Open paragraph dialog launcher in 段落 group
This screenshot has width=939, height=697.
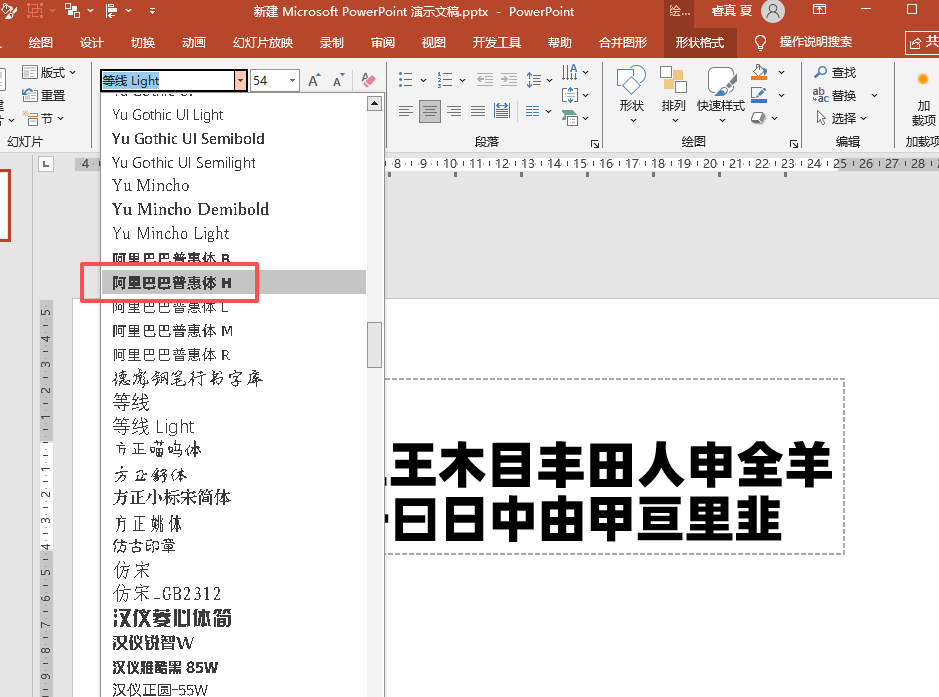(595, 144)
